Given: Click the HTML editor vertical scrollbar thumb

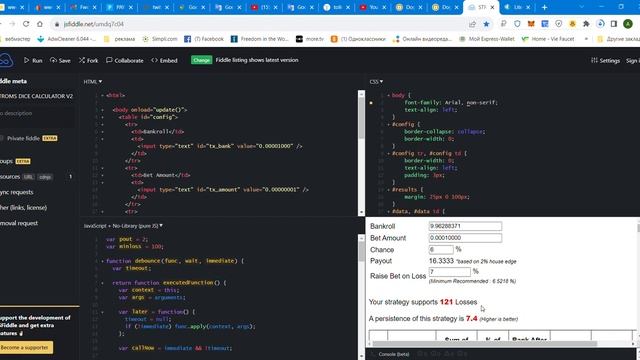Looking at the screenshot, I should coord(361,118).
